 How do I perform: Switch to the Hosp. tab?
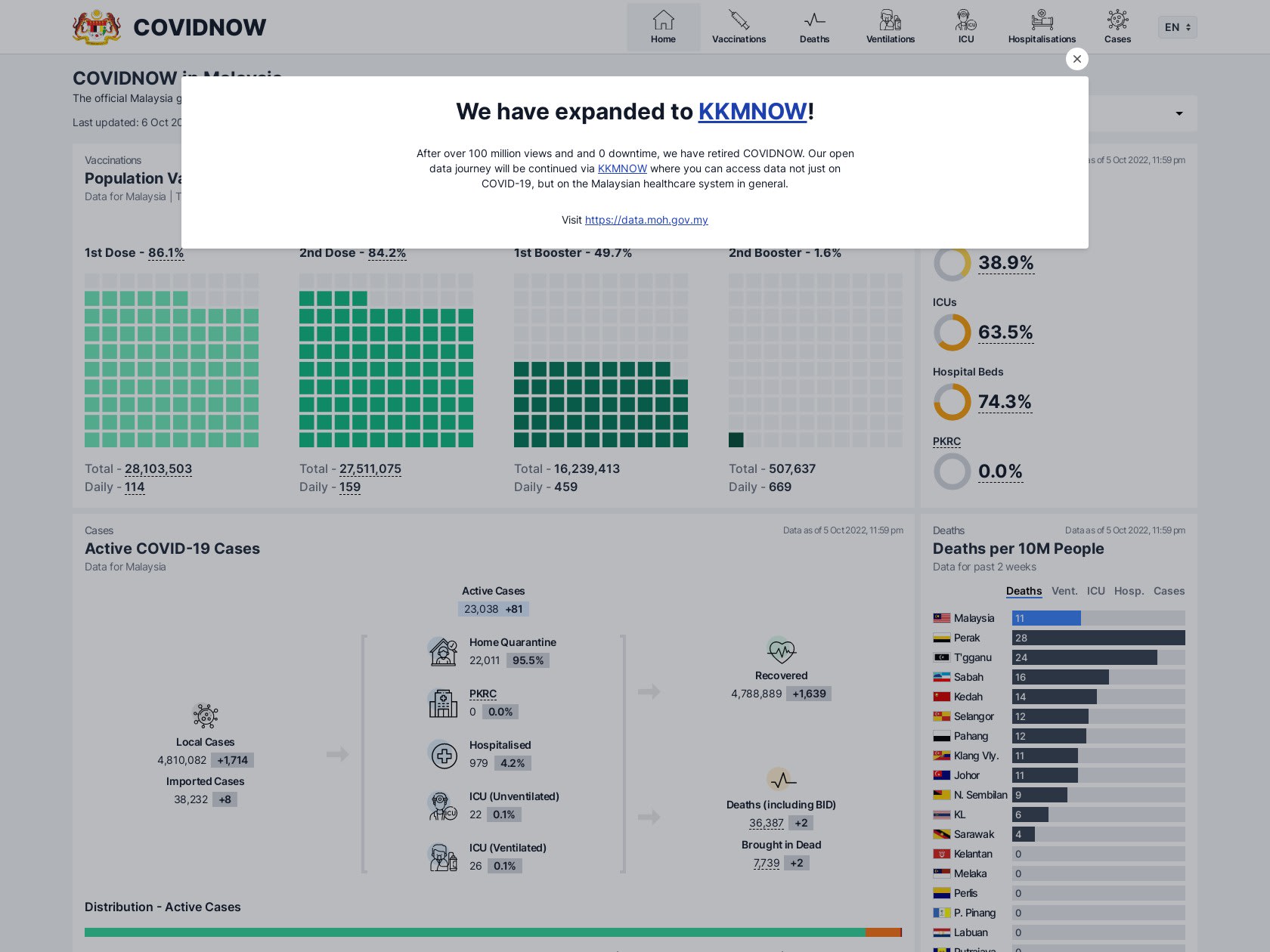tap(1129, 591)
